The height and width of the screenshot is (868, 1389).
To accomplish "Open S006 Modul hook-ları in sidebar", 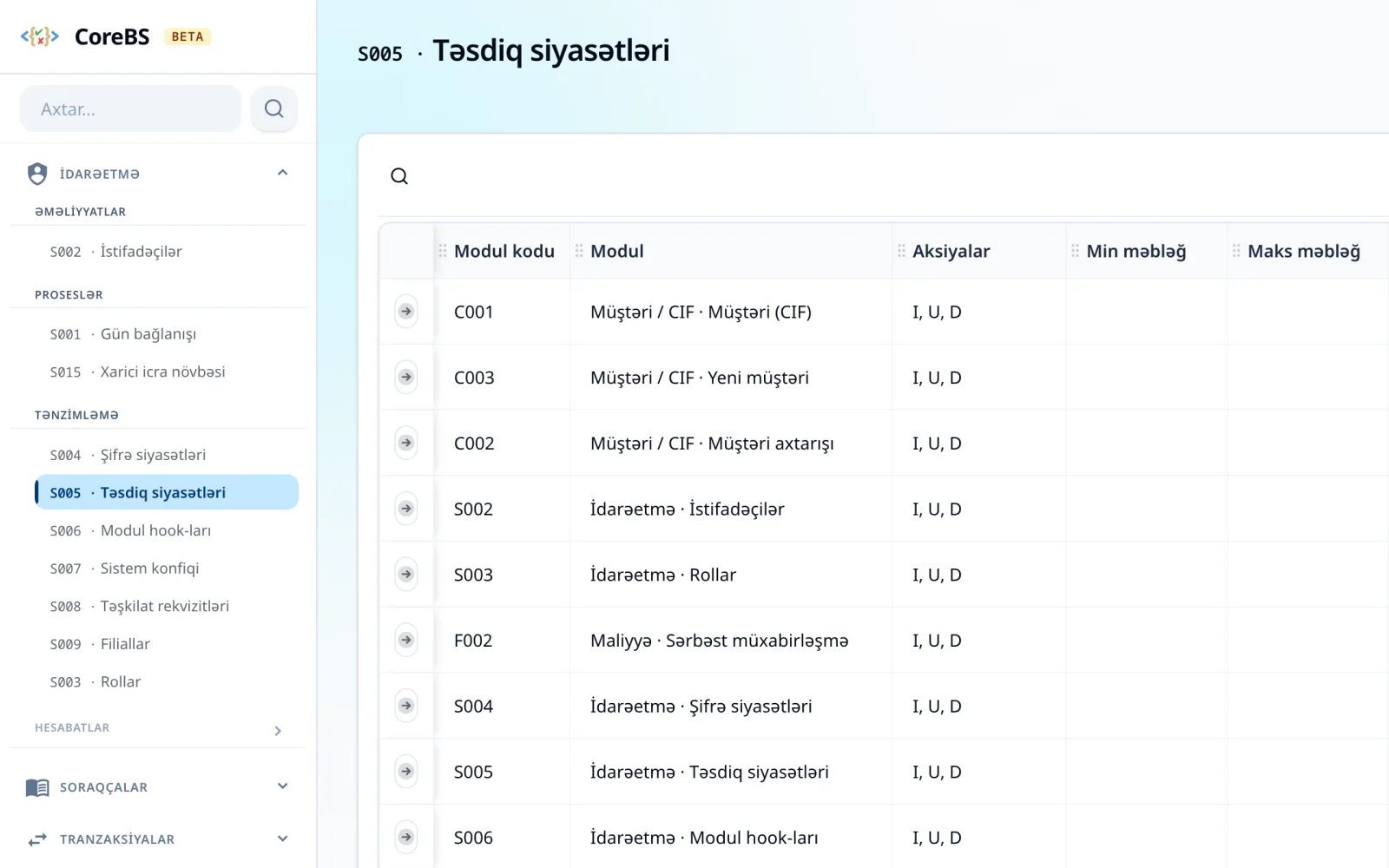I will click(167, 530).
